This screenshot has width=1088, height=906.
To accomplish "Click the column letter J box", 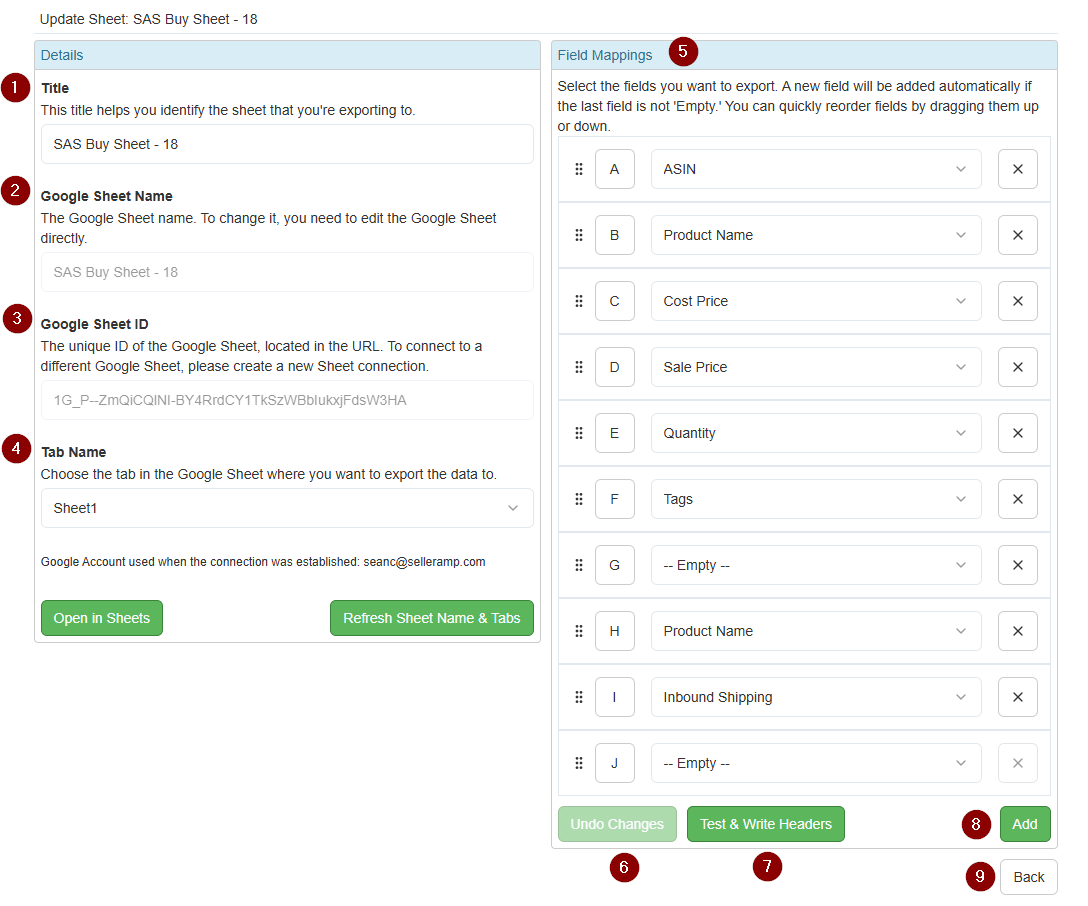I will point(615,763).
